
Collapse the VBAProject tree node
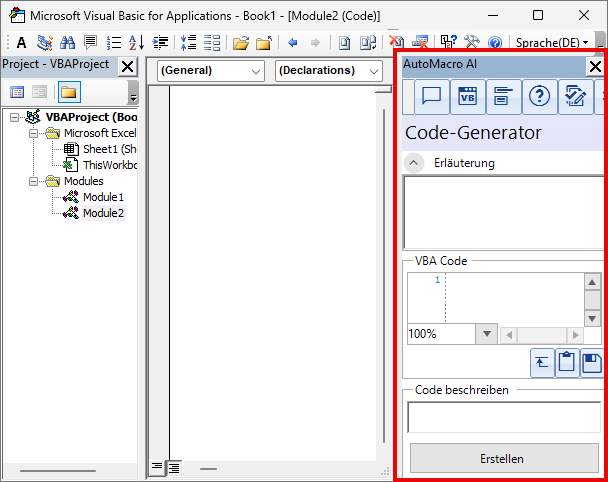click(14, 117)
